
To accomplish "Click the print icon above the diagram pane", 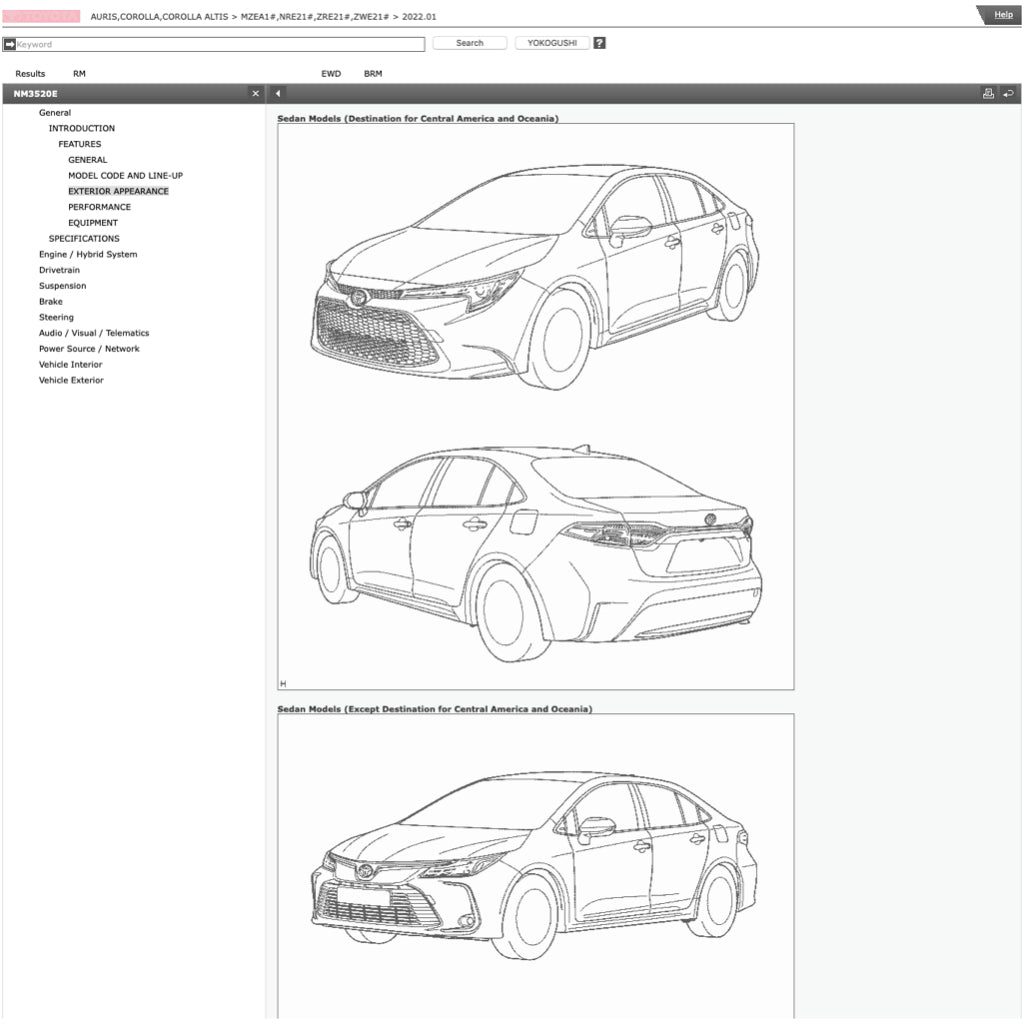I will pyautogui.click(x=989, y=93).
